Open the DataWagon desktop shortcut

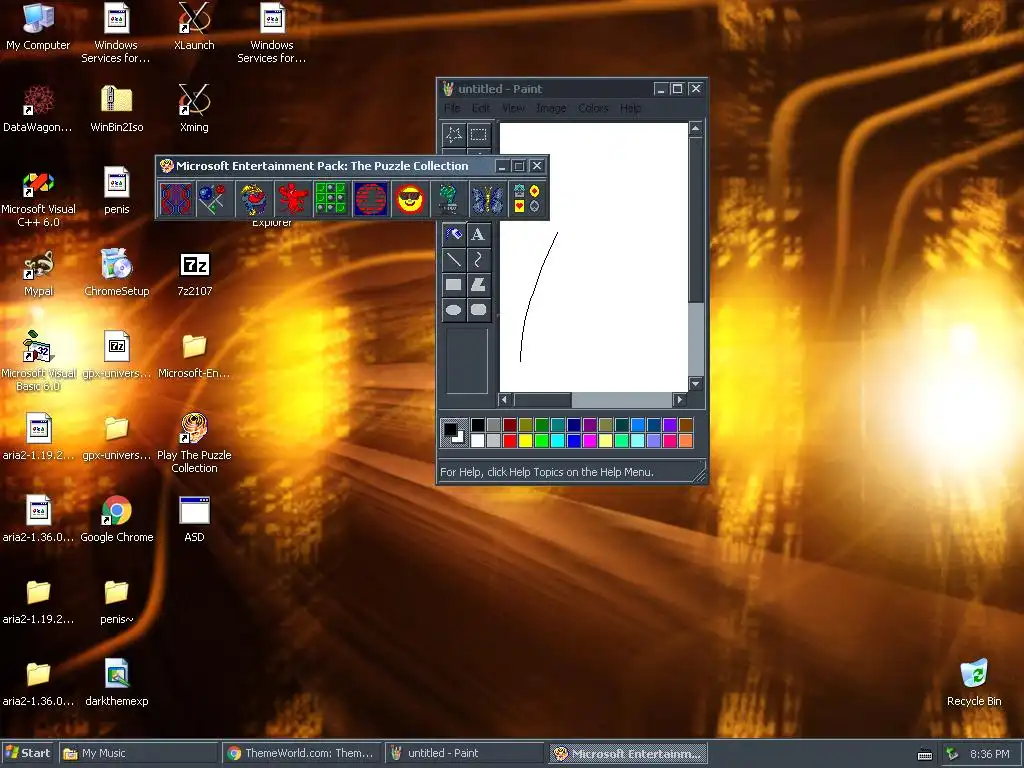point(38,108)
